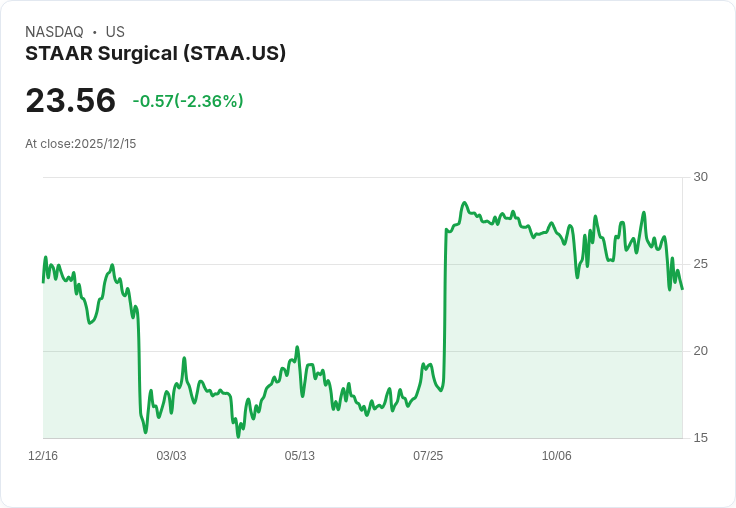Click the 12/16 date axis label
Screen dimensions: 736x508
point(43,456)
